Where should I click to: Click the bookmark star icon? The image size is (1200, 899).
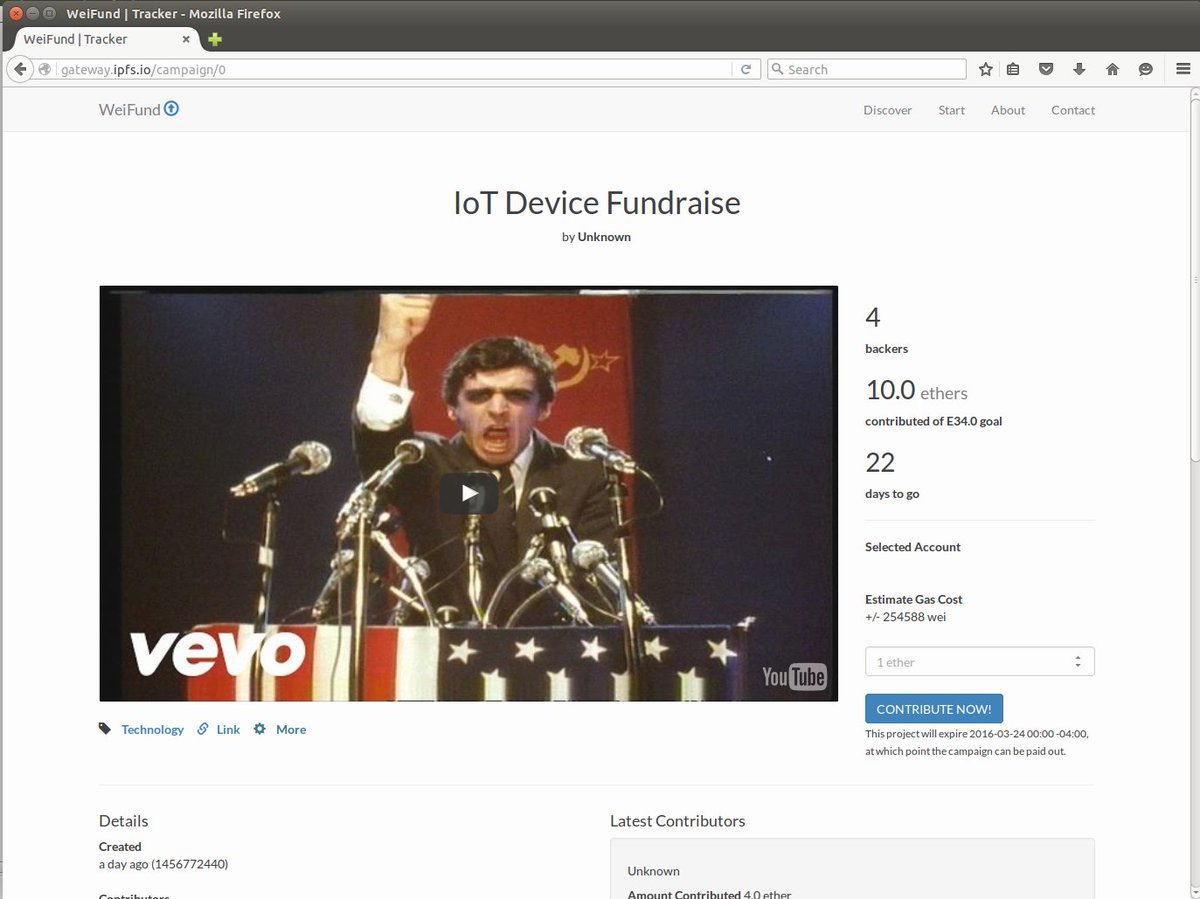coord(986,69)
